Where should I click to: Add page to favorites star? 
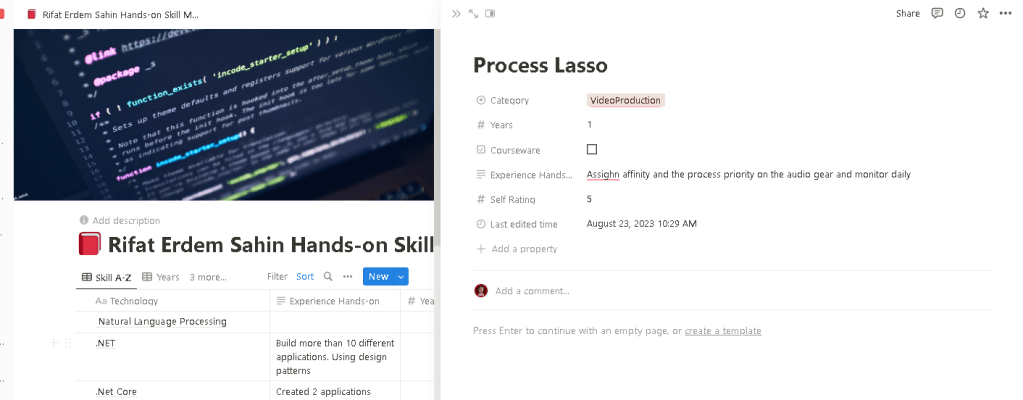pos(983,13)
